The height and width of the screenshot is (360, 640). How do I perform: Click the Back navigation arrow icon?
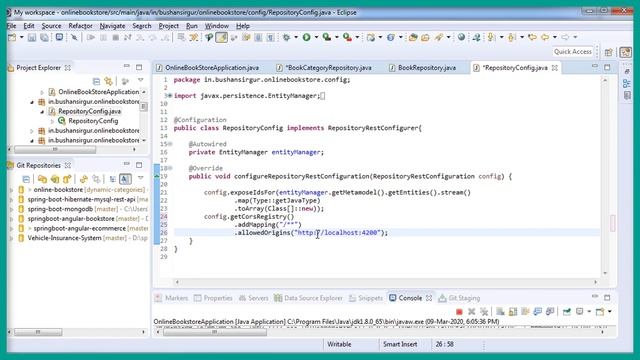click(x=545, y=38)
